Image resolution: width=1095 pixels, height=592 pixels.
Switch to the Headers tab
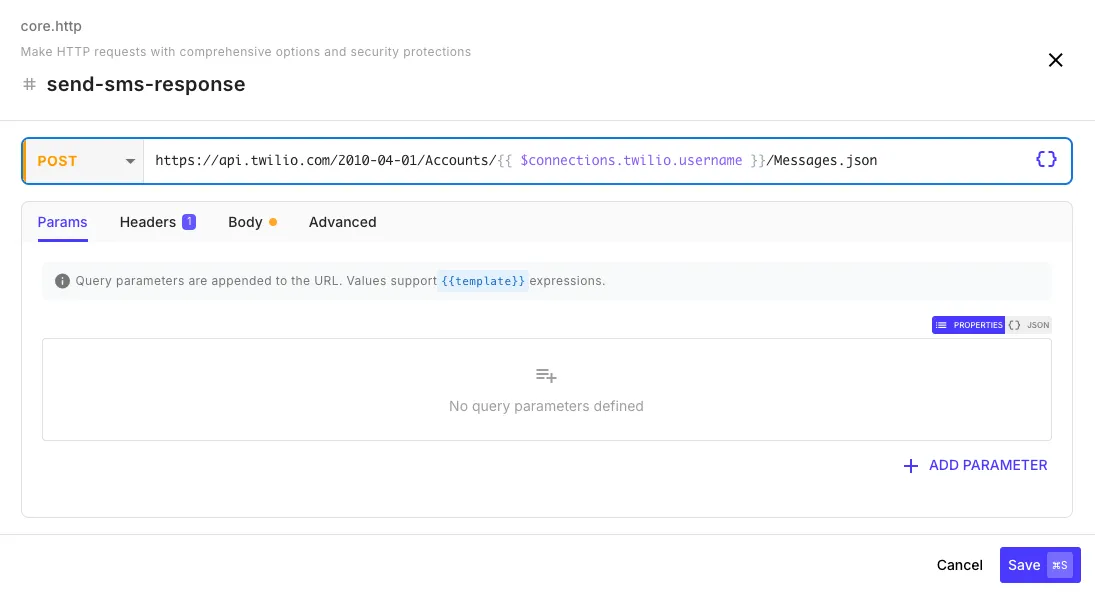point(150,222)
